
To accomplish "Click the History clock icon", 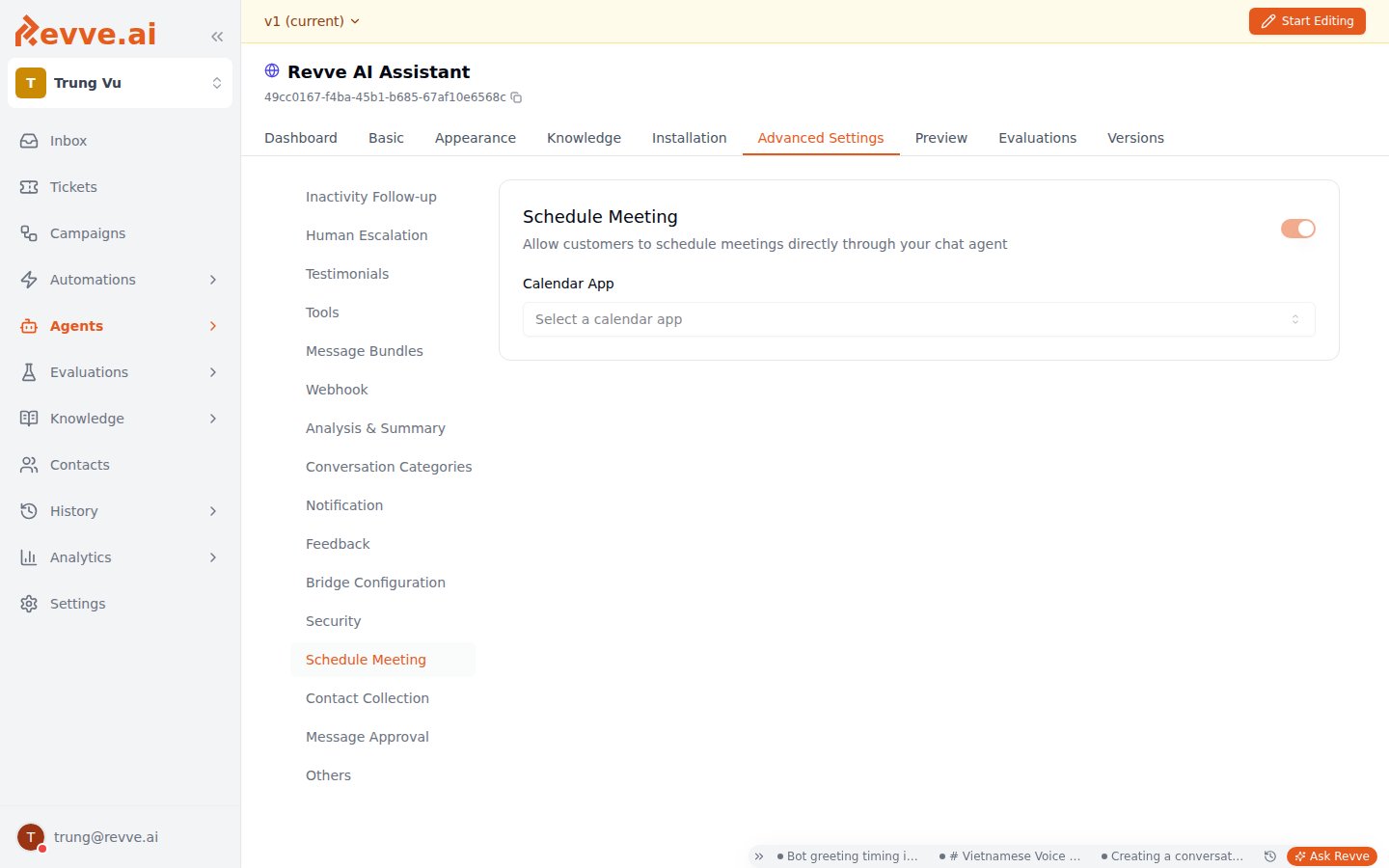I will tap(29, 511).
